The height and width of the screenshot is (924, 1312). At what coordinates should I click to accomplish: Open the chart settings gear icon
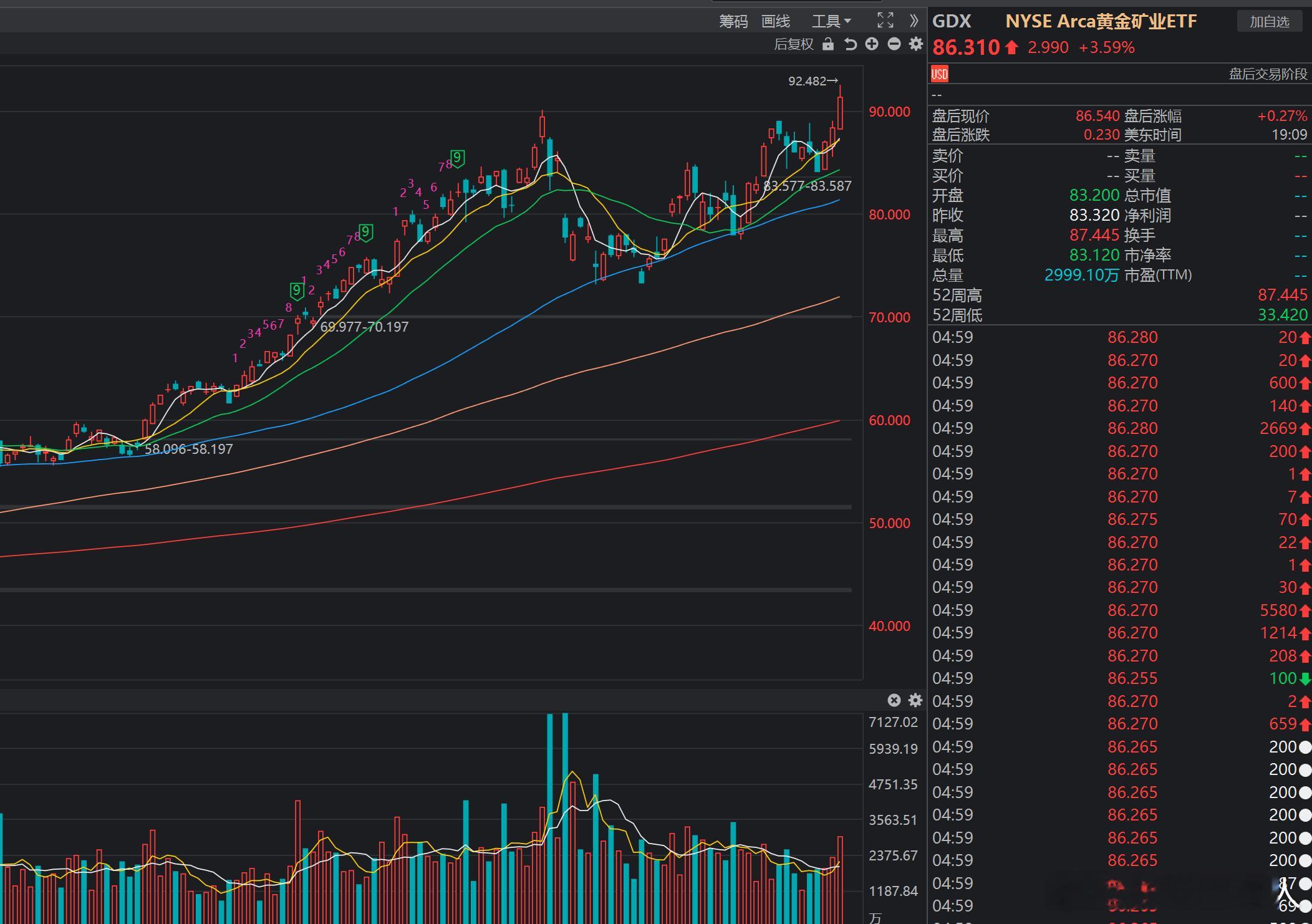tap(915, 44)
